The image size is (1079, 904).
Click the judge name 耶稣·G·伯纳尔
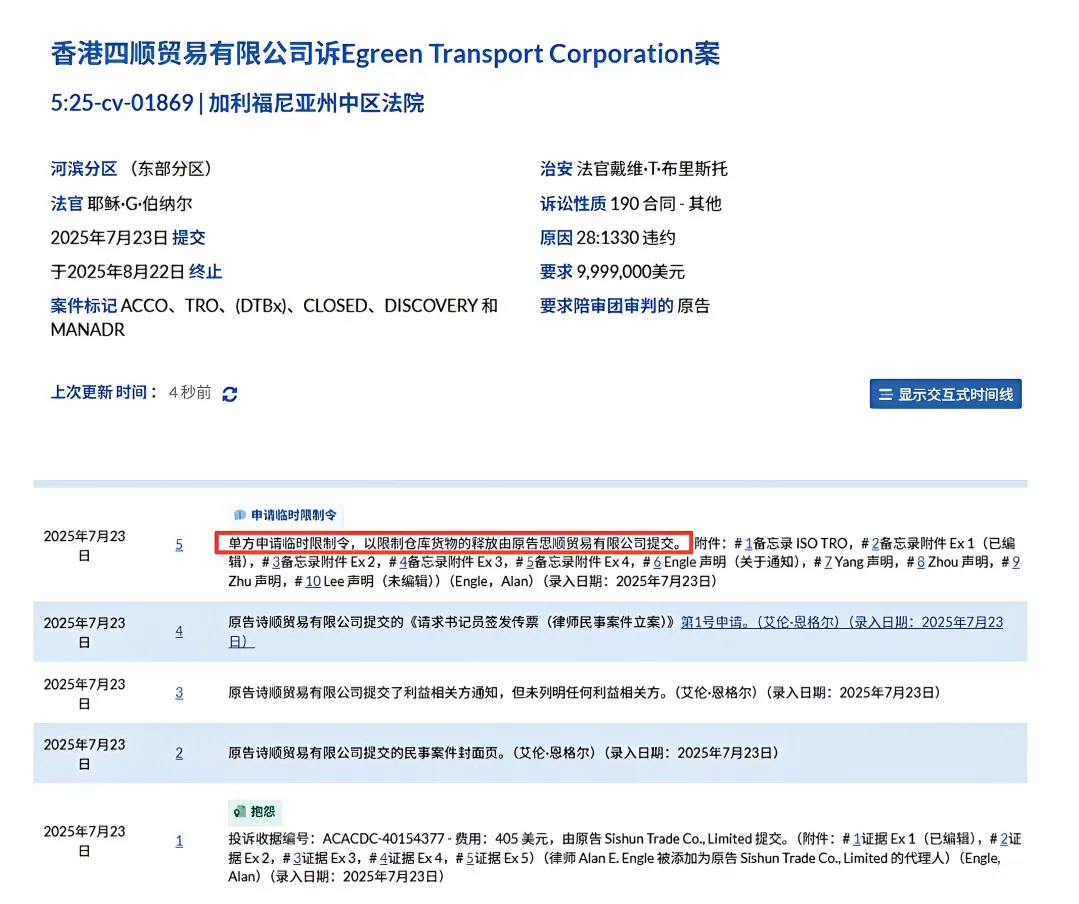pyautogui.click(x=140, y=204)
